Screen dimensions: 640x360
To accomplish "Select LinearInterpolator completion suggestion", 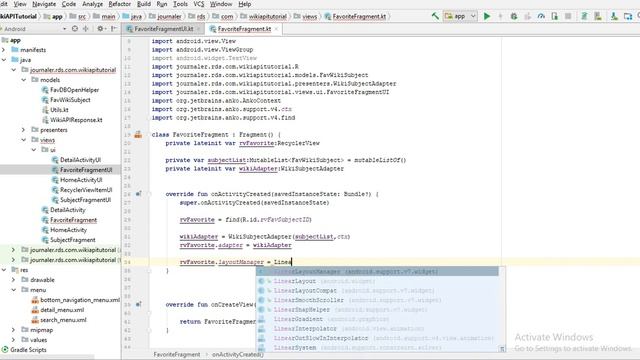I will coord(377,329).
